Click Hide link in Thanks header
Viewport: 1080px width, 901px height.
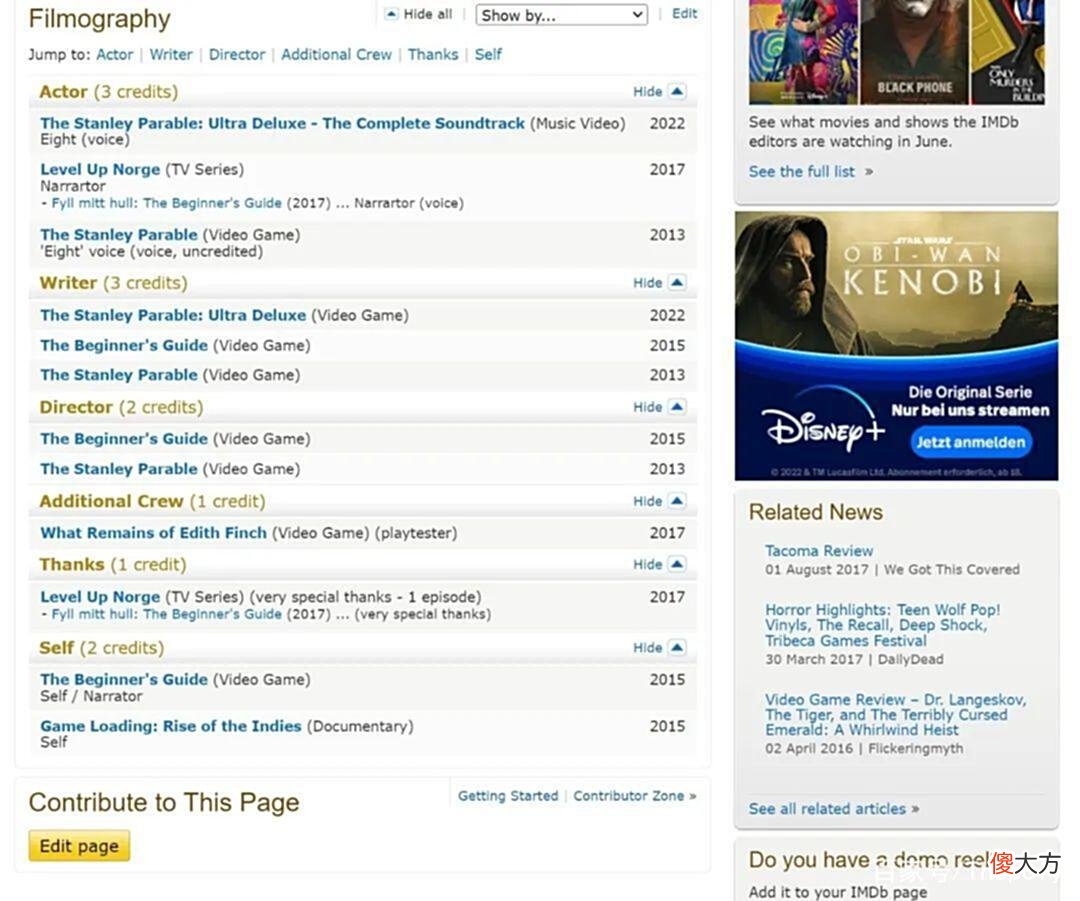click(x=647, y=565)
